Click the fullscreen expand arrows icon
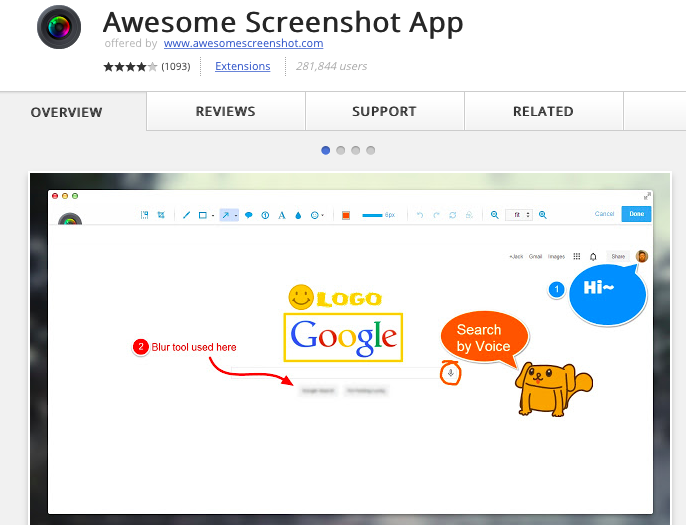 click(647, 196)
